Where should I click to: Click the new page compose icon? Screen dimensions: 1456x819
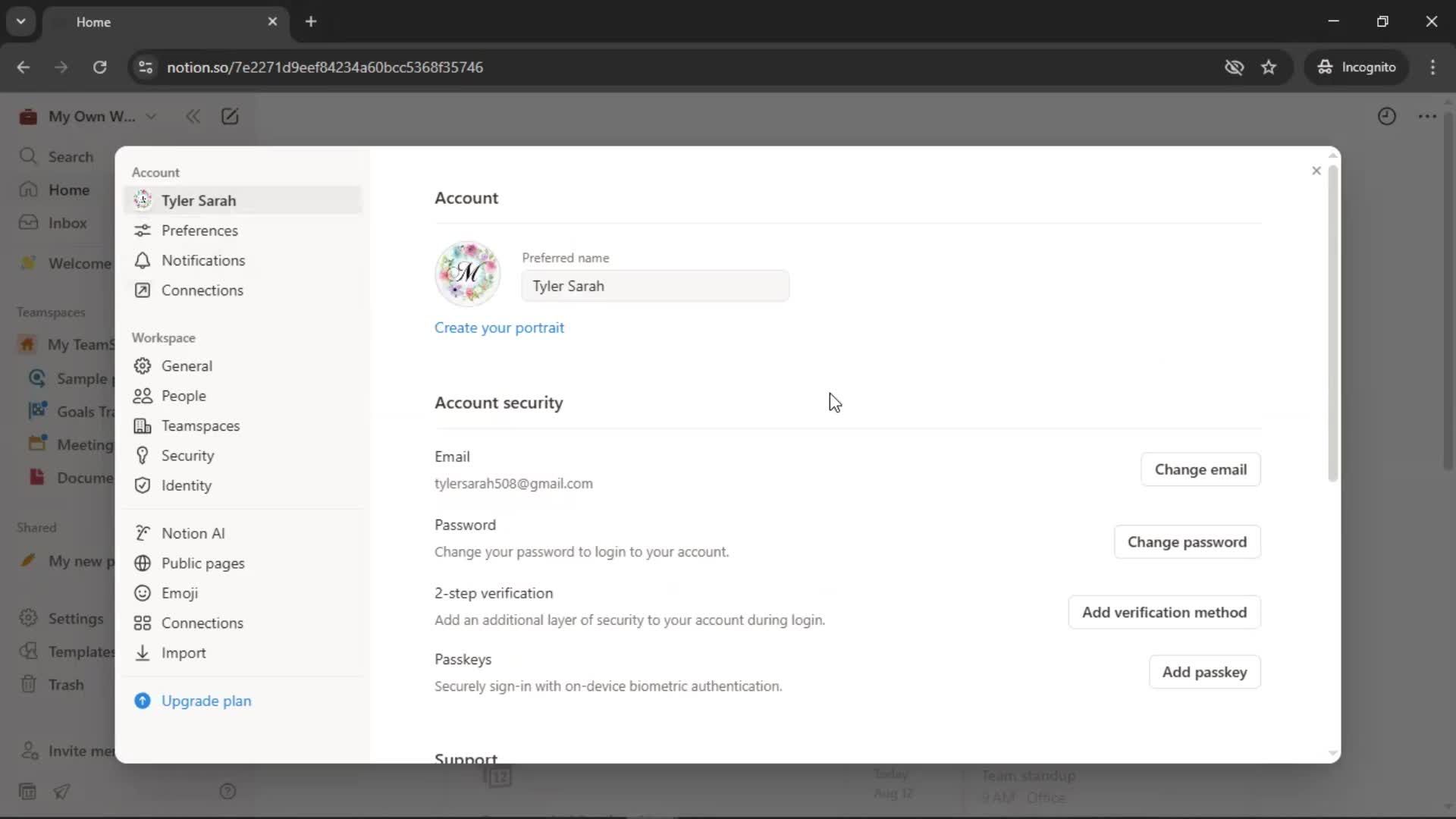click(x=230, y=116)
